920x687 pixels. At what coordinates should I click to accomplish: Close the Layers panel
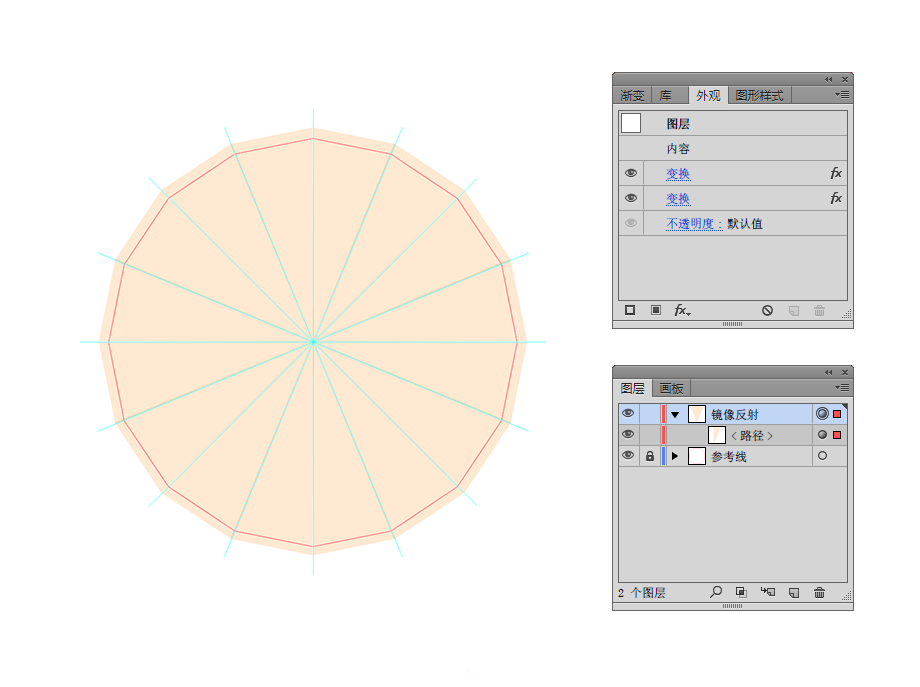(845, 372)
